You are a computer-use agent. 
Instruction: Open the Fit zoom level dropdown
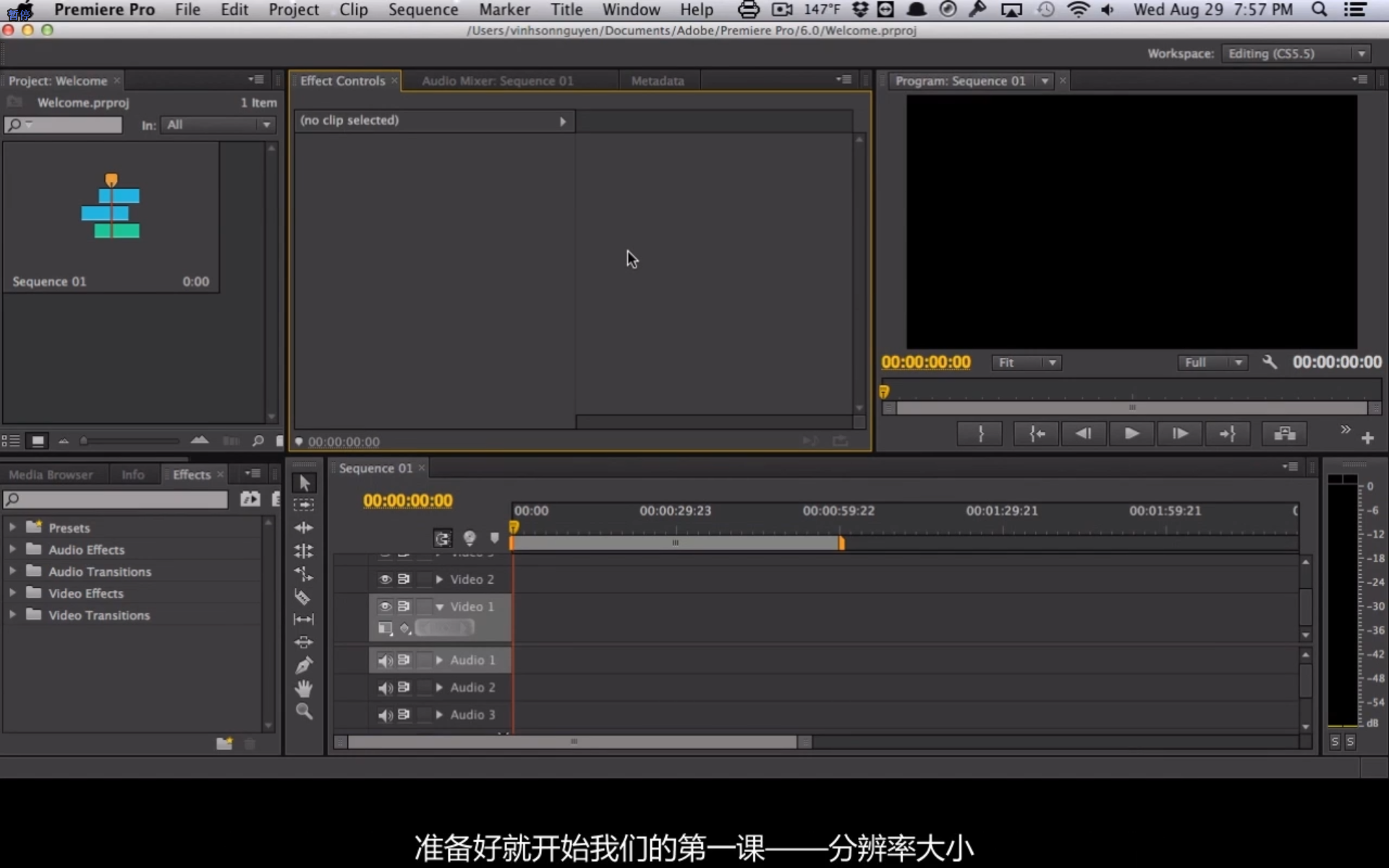tap(1026, 362)
